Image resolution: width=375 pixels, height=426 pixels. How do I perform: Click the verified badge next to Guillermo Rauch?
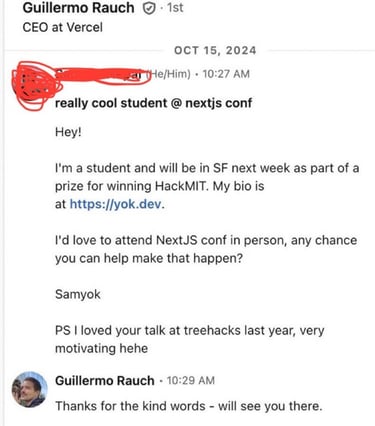(149, 8)
